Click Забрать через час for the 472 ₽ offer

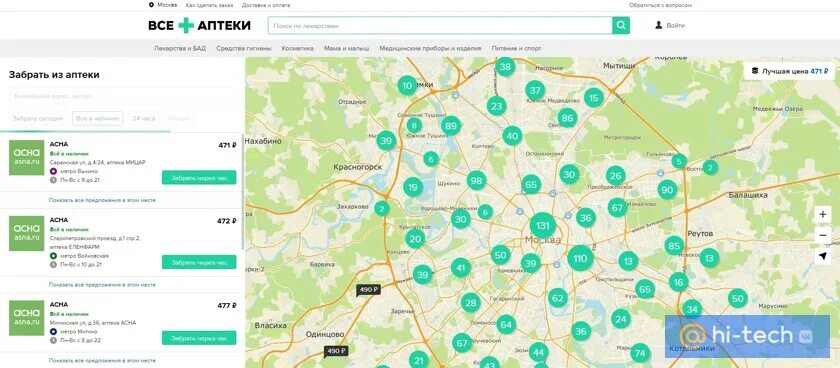pos(199,262)
